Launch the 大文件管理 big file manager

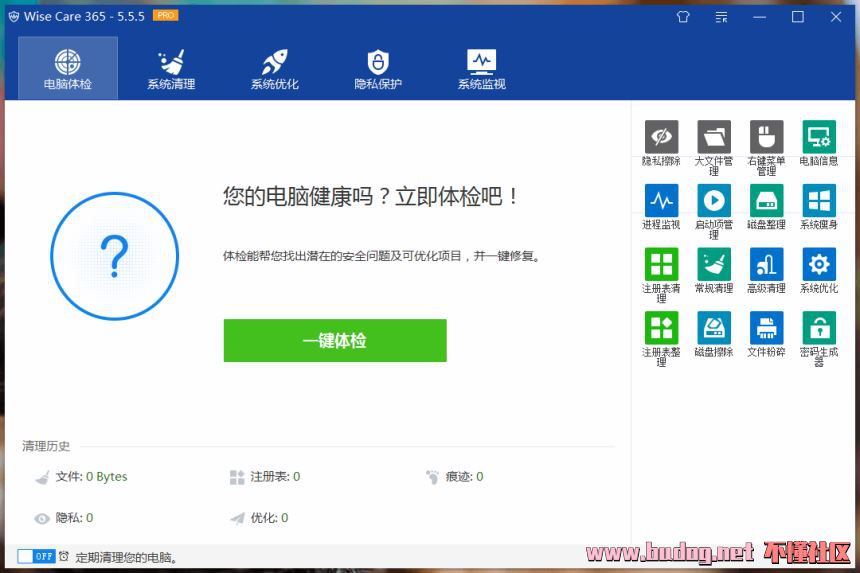click(x=714, y=138)
